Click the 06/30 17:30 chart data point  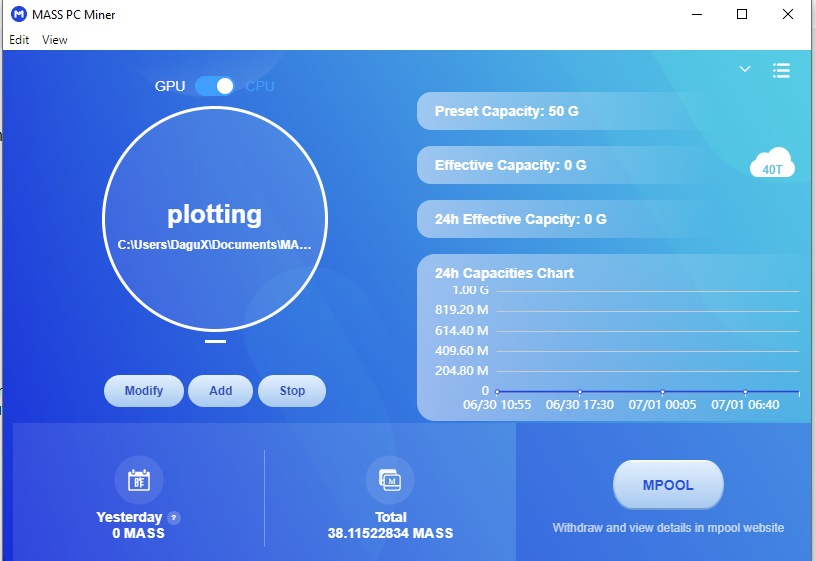[580, 392]
